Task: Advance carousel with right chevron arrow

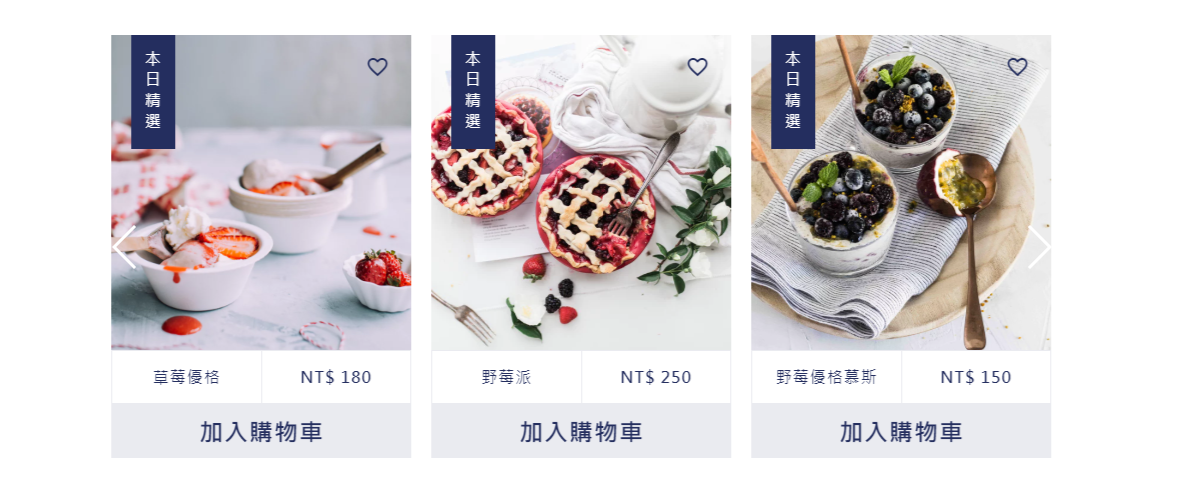Action: (x=1039, y=247)
